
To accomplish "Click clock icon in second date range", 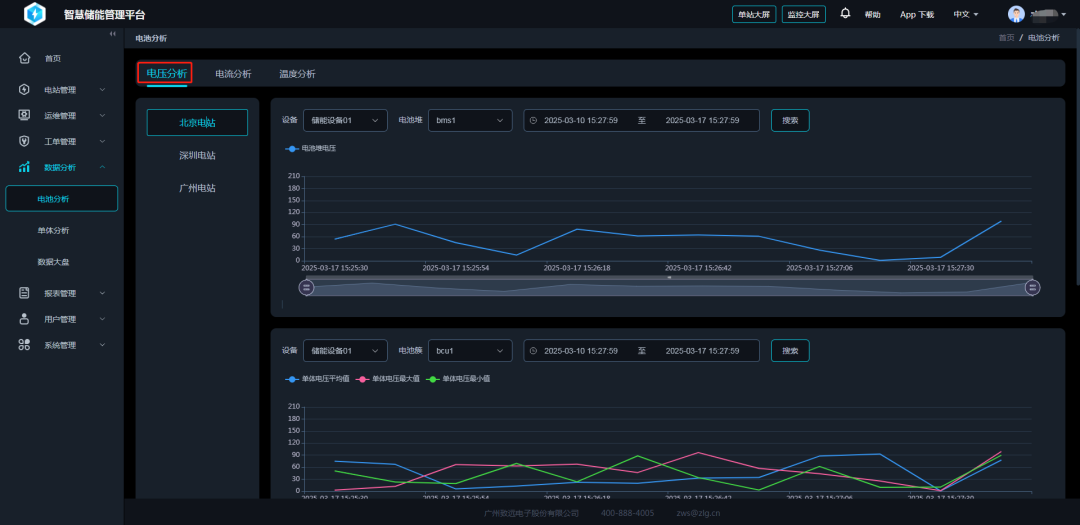I will pos(533,351).
